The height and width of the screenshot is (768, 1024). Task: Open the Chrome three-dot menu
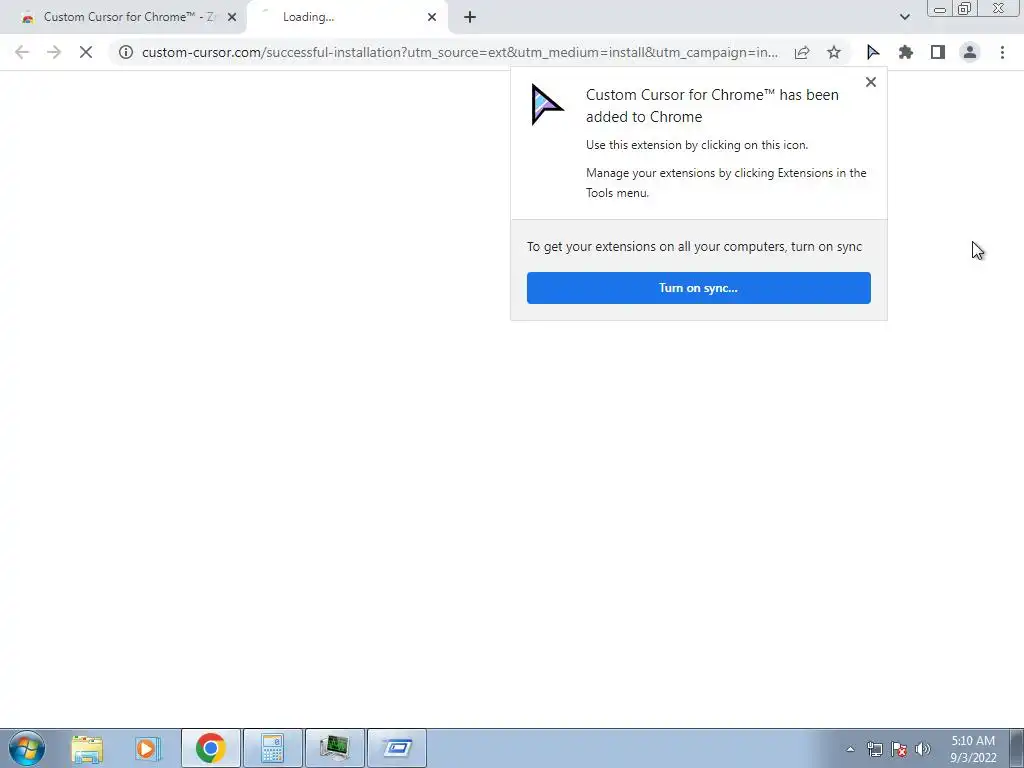(x=1002, y=52)
